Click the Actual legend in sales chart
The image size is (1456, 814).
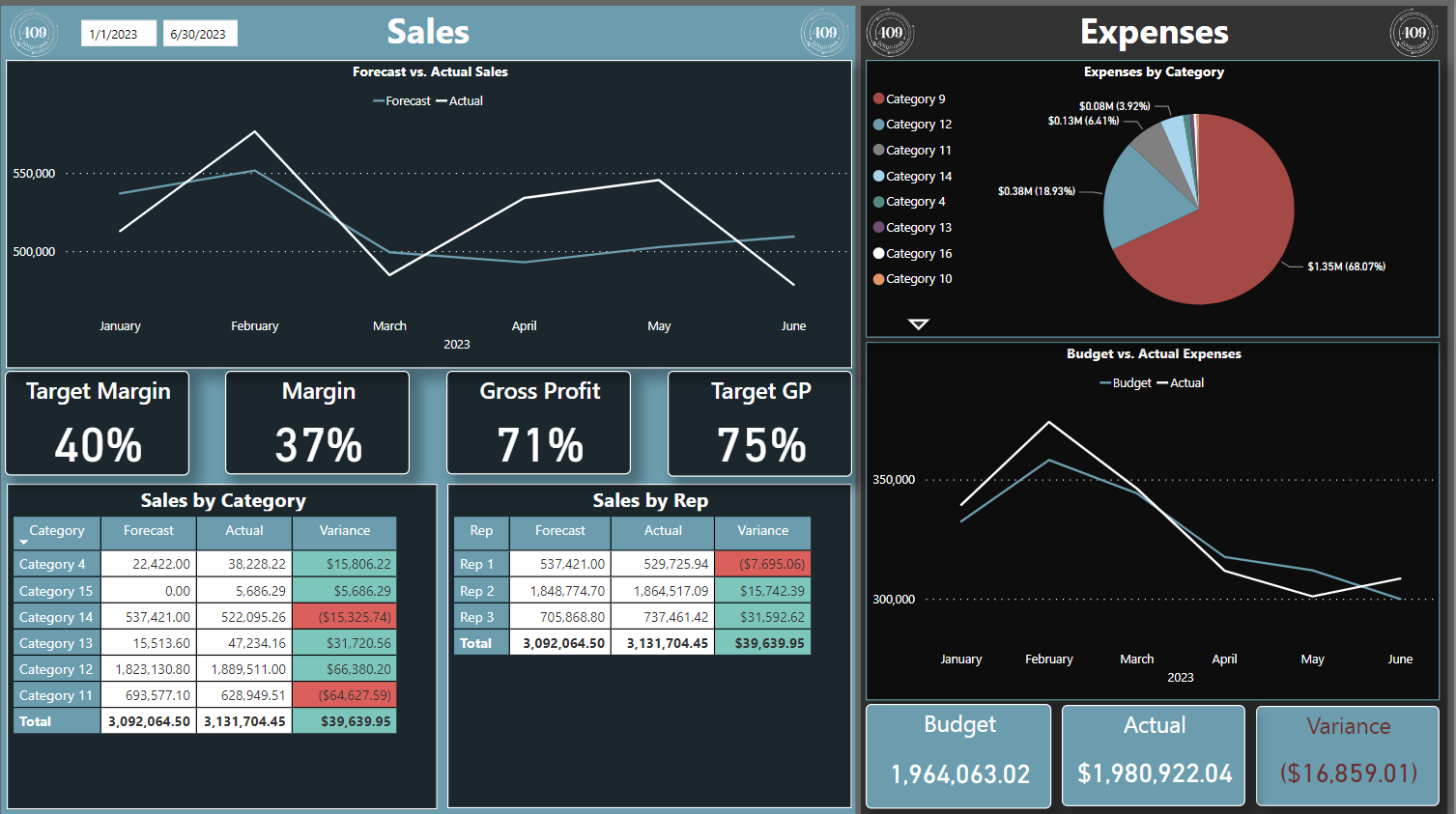pos(460,100)
